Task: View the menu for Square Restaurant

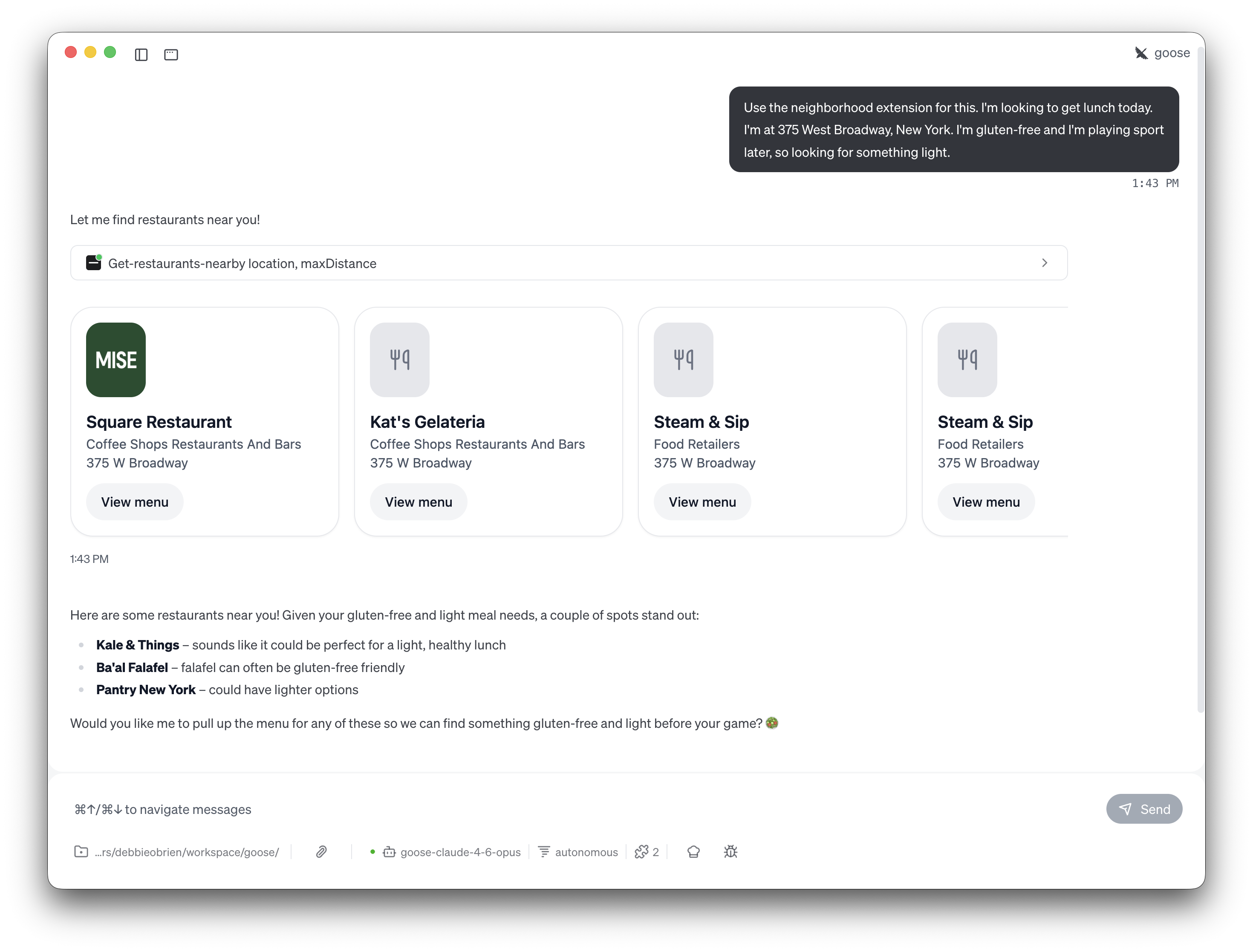Action: pyautogui.click(x=135, y=502)
